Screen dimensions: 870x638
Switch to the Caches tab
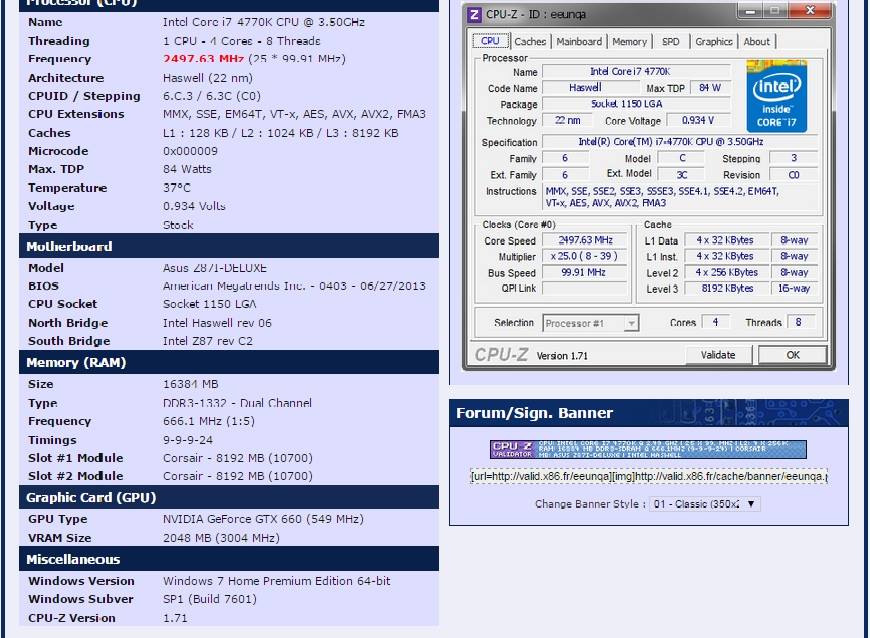pyautogui.click(x=530, y=42)
